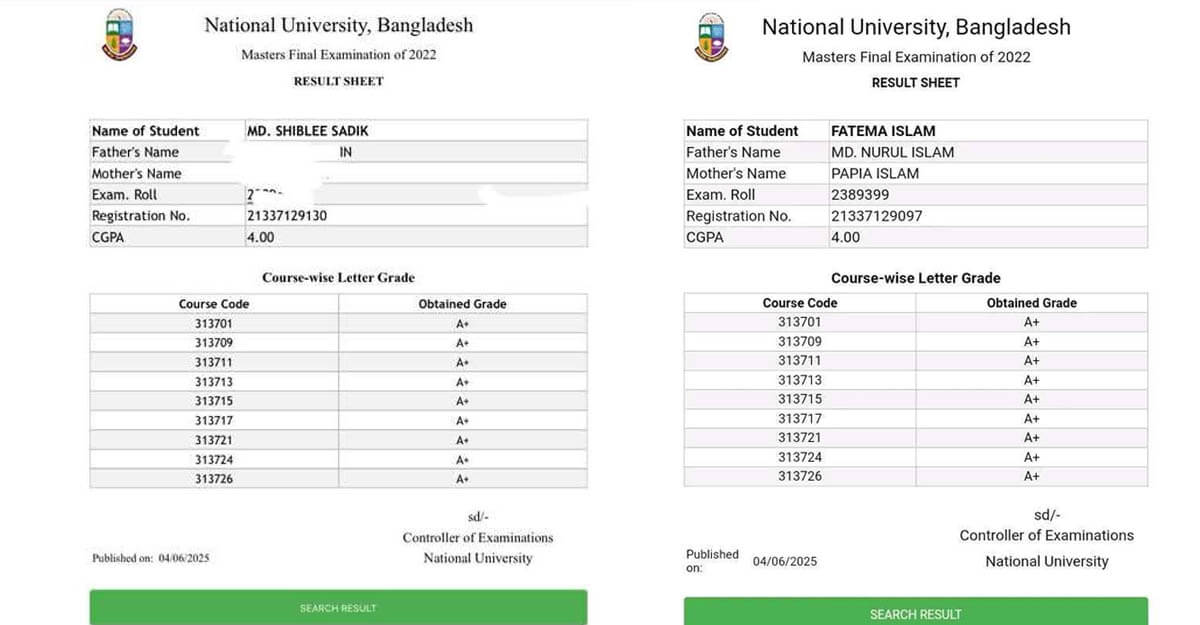Screen dimensions: 1200x625
Task: Click course code 313709 on left sheet
Action: tap(214, 343)
